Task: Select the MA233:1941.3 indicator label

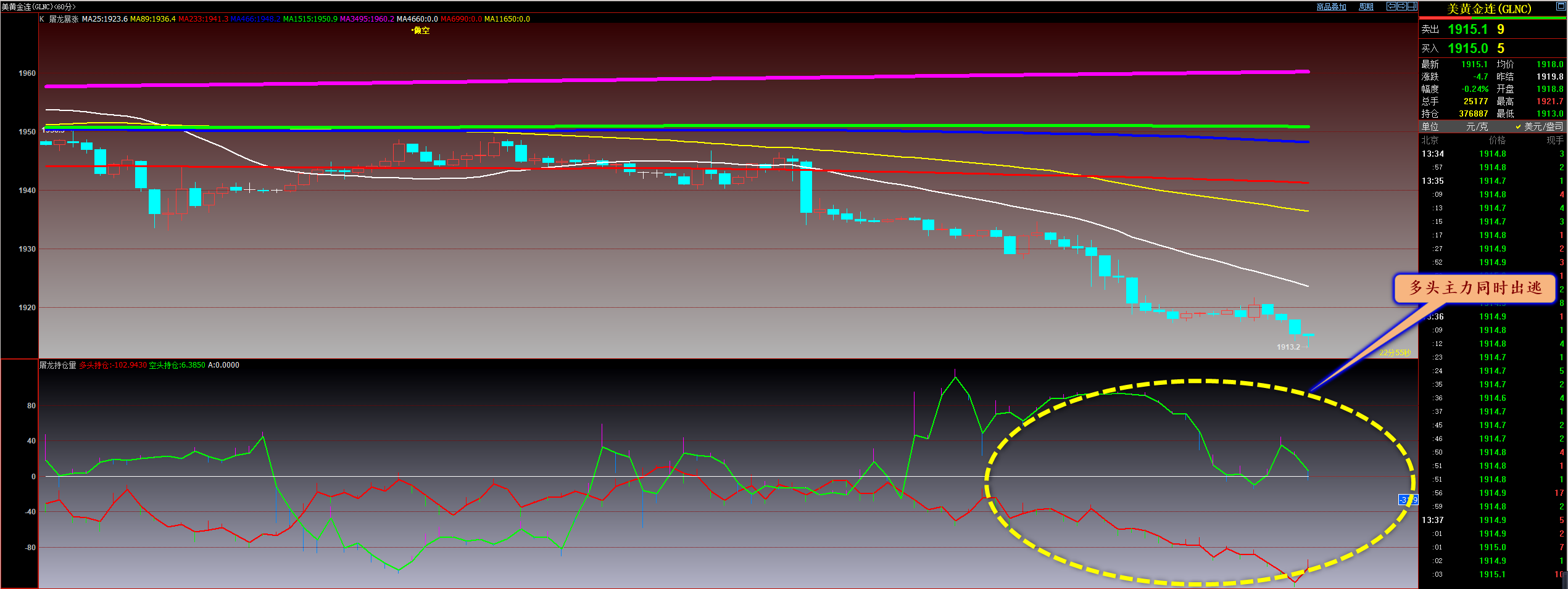Action: [x=203, y=19]
